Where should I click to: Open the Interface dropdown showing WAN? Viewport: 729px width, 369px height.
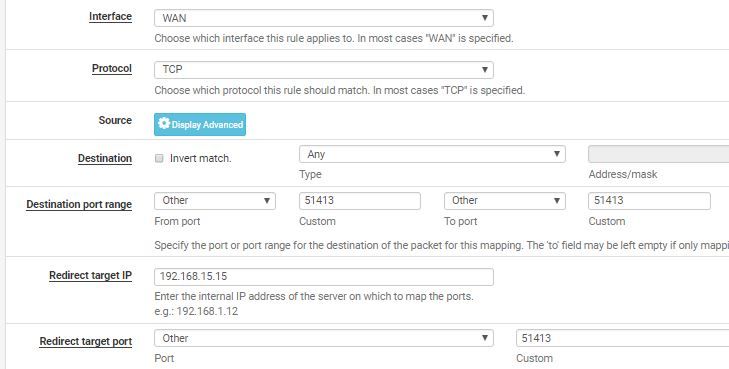[x=324, y=18]
